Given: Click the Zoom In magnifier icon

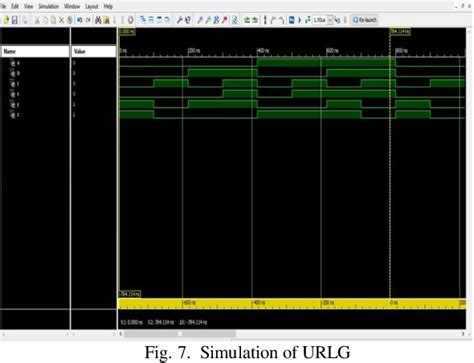Looking at the screenshot, I should 200,20.
